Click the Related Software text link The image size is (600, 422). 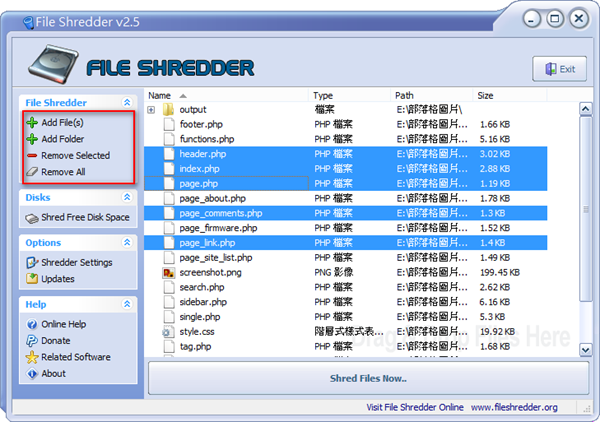[76, 357]
